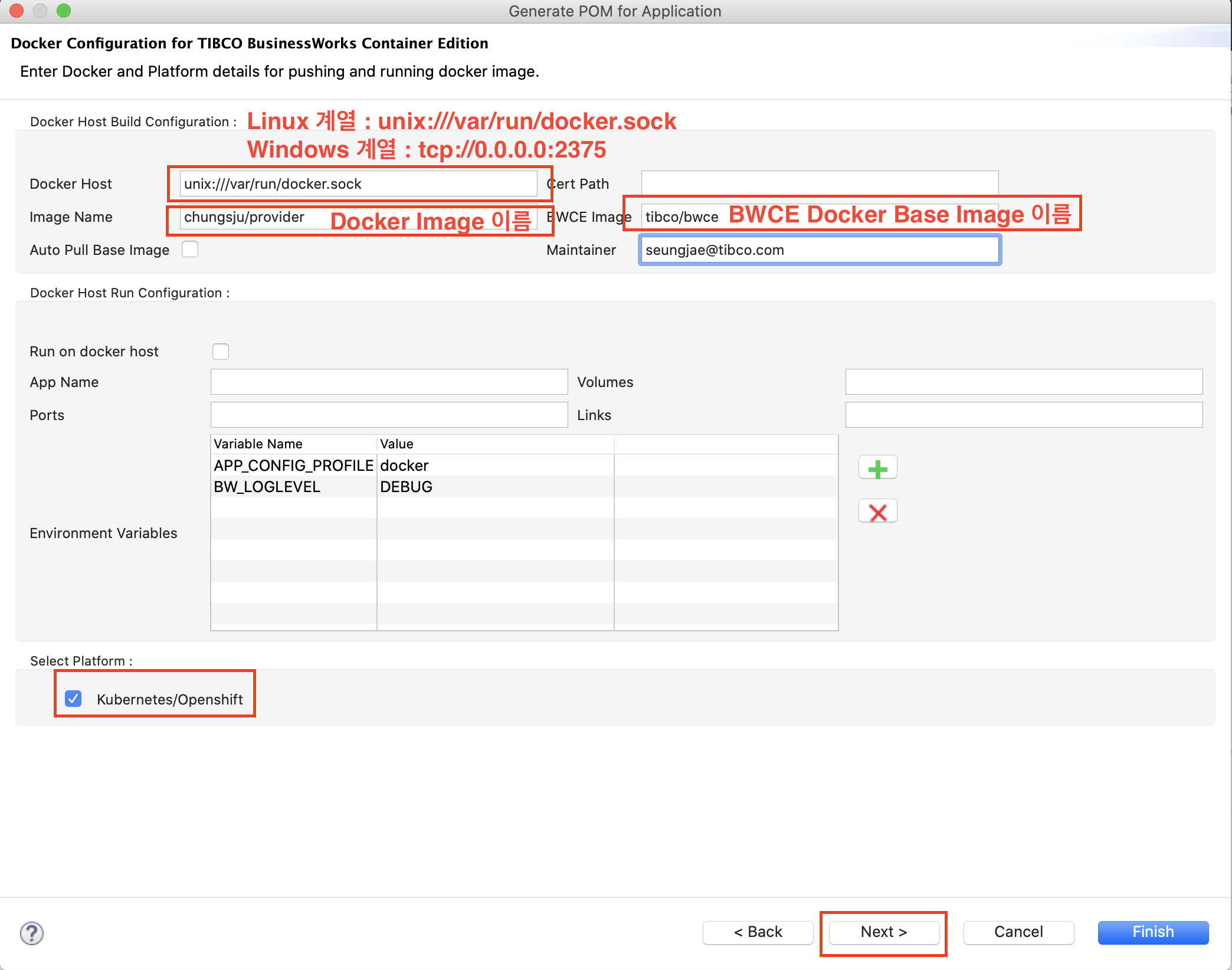Click the Cert Path input field

tap(820, 183)
